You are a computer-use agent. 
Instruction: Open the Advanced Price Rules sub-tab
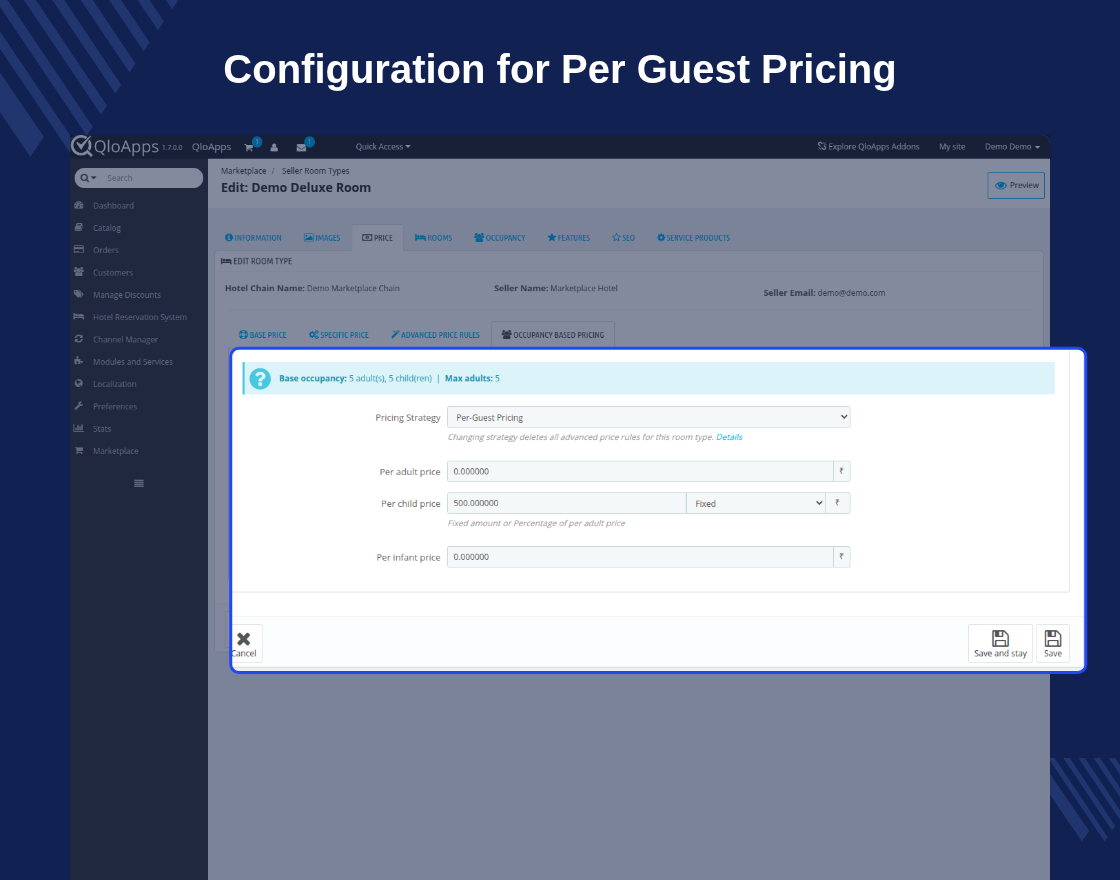[x=435, y=334]
